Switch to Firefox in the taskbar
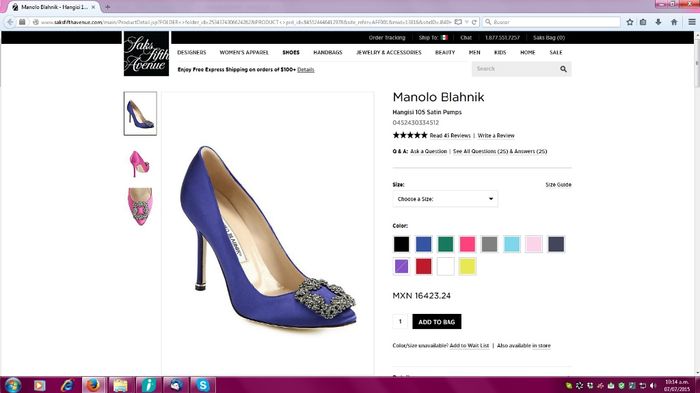 pyautogui.click(x=93, y=385)
